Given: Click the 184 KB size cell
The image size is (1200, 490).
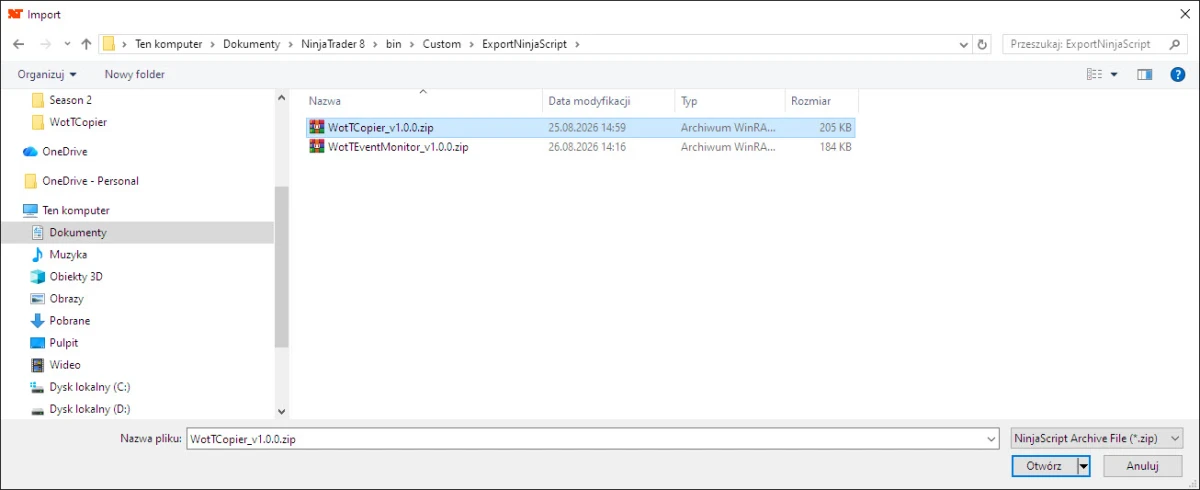Looking at the screenshot, I should click(835, 146).
